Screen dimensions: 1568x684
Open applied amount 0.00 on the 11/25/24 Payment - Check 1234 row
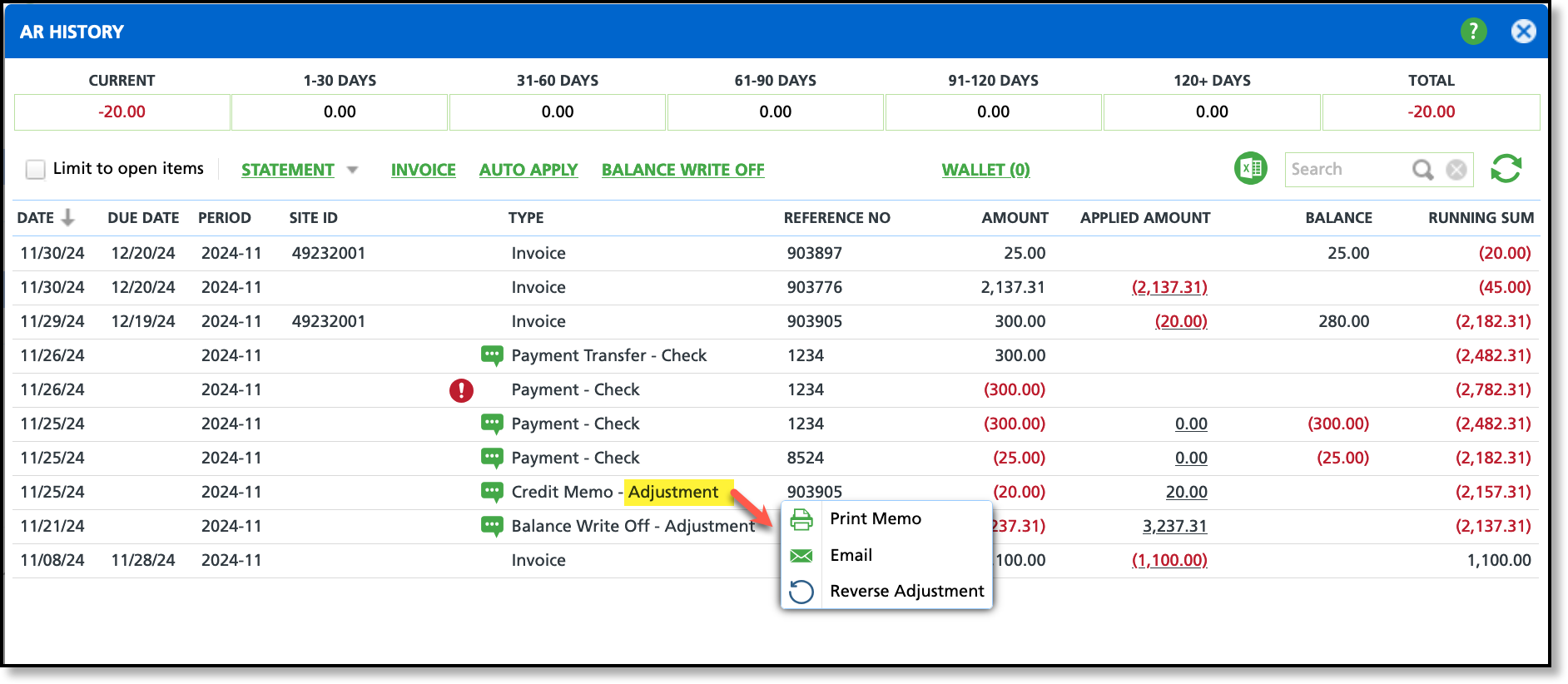(x=1191, y=424)
